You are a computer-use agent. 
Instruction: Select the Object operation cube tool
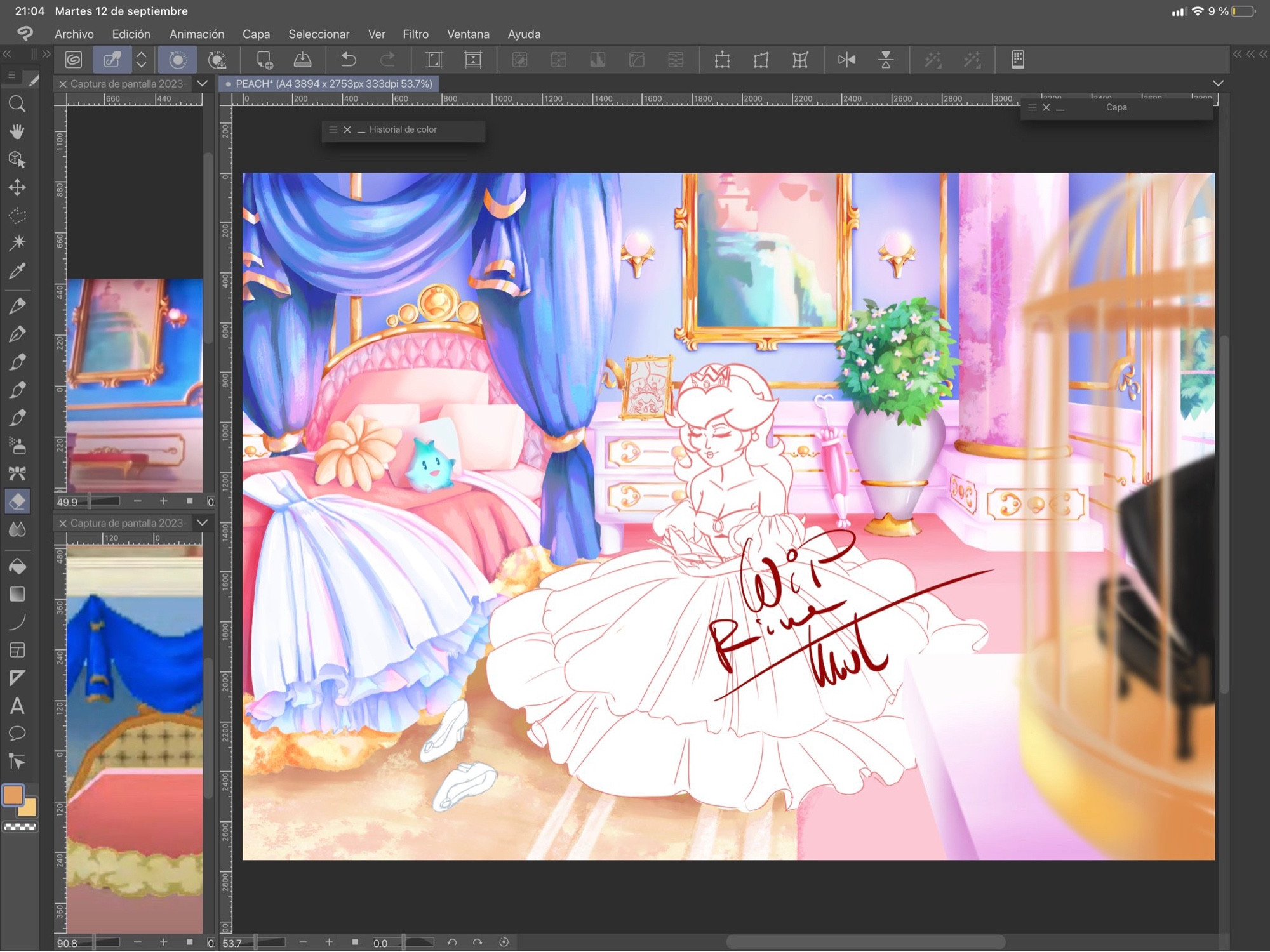pos(17,159)
